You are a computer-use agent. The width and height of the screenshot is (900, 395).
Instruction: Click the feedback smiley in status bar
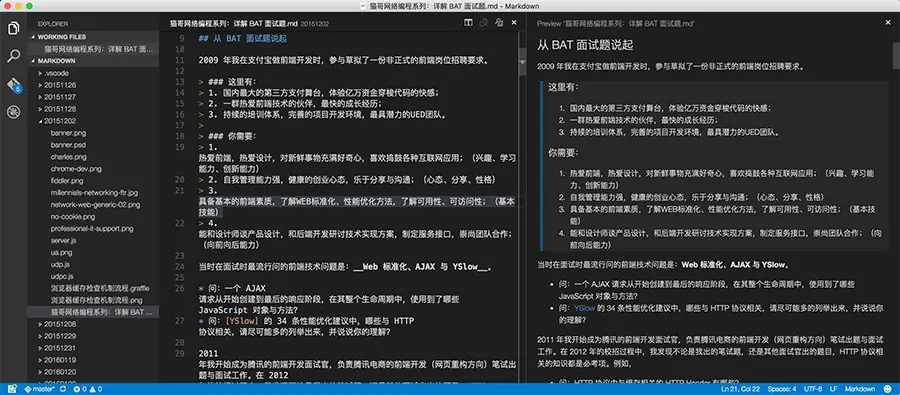tap(887, 389)
